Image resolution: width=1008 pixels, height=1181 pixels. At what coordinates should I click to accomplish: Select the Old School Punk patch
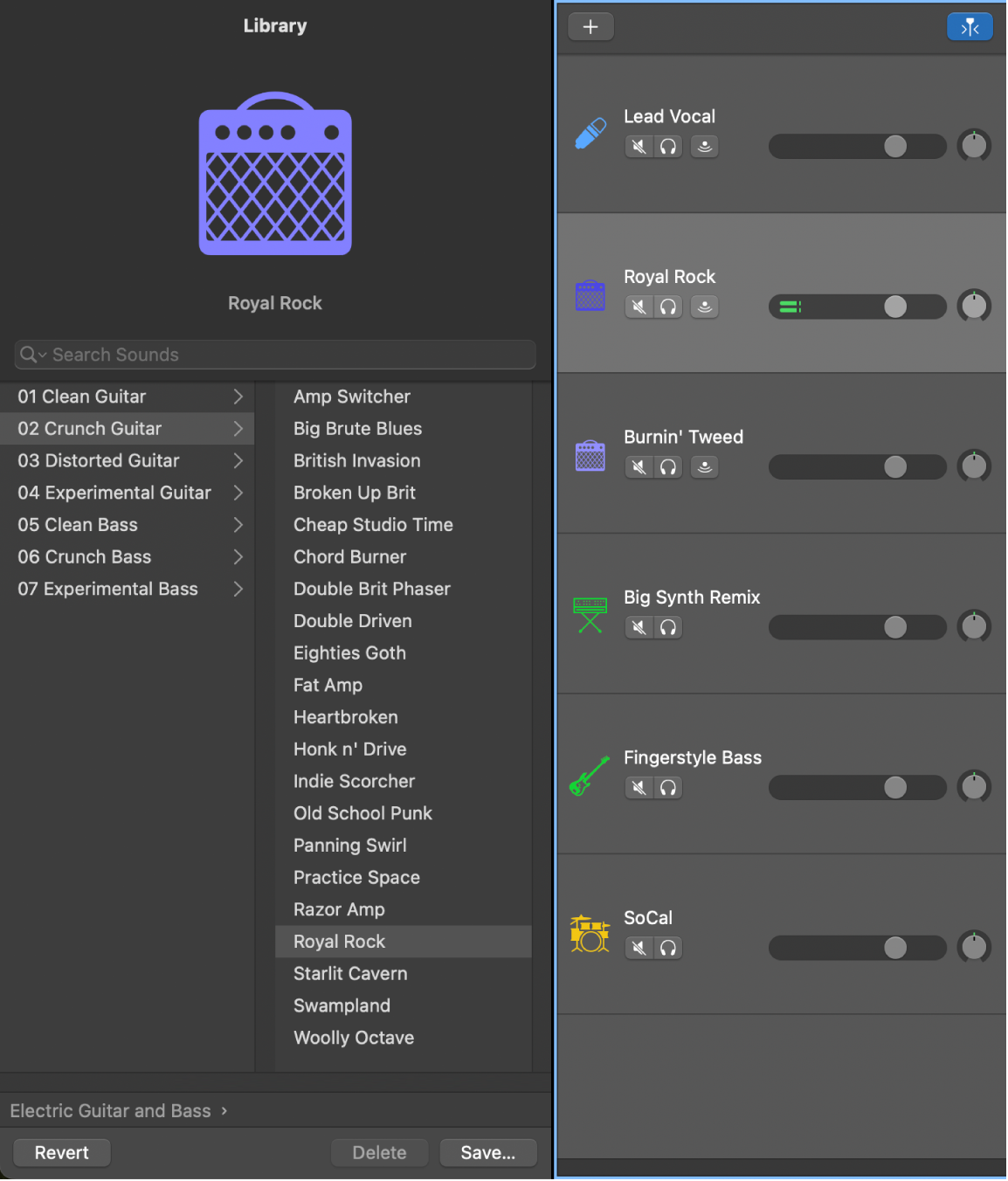(x=362, y=813)
